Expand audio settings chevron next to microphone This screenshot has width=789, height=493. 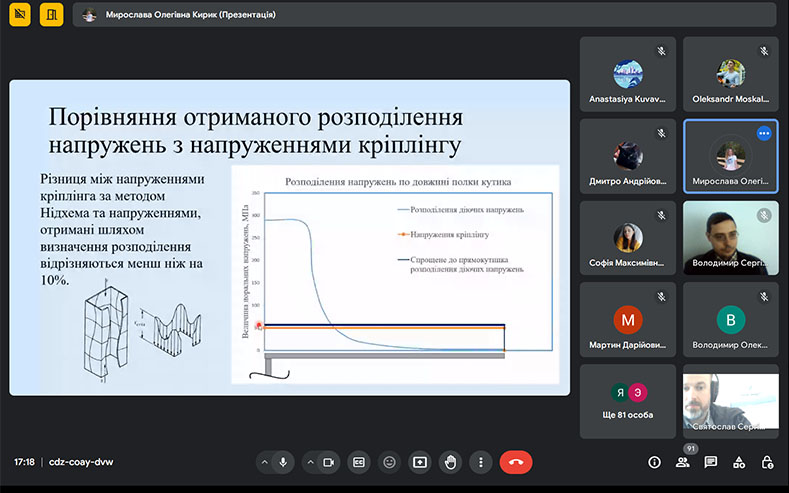coord(264,462)
